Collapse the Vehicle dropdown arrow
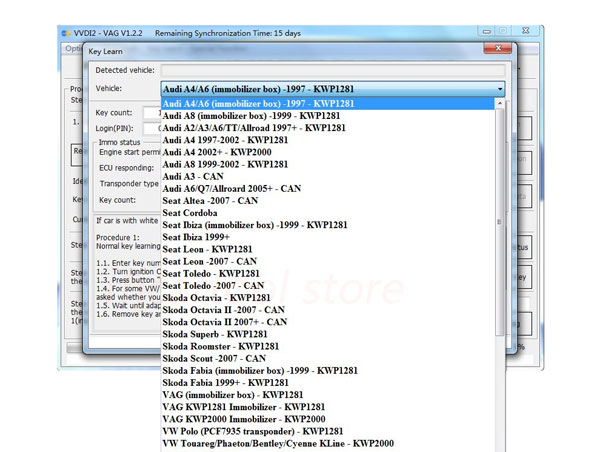600x452 pixels. (499, 89)
